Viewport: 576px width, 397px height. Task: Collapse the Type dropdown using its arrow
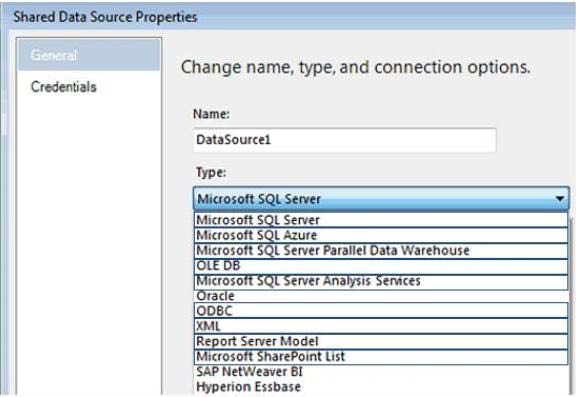pyautogui.click(x=559, y=199)
